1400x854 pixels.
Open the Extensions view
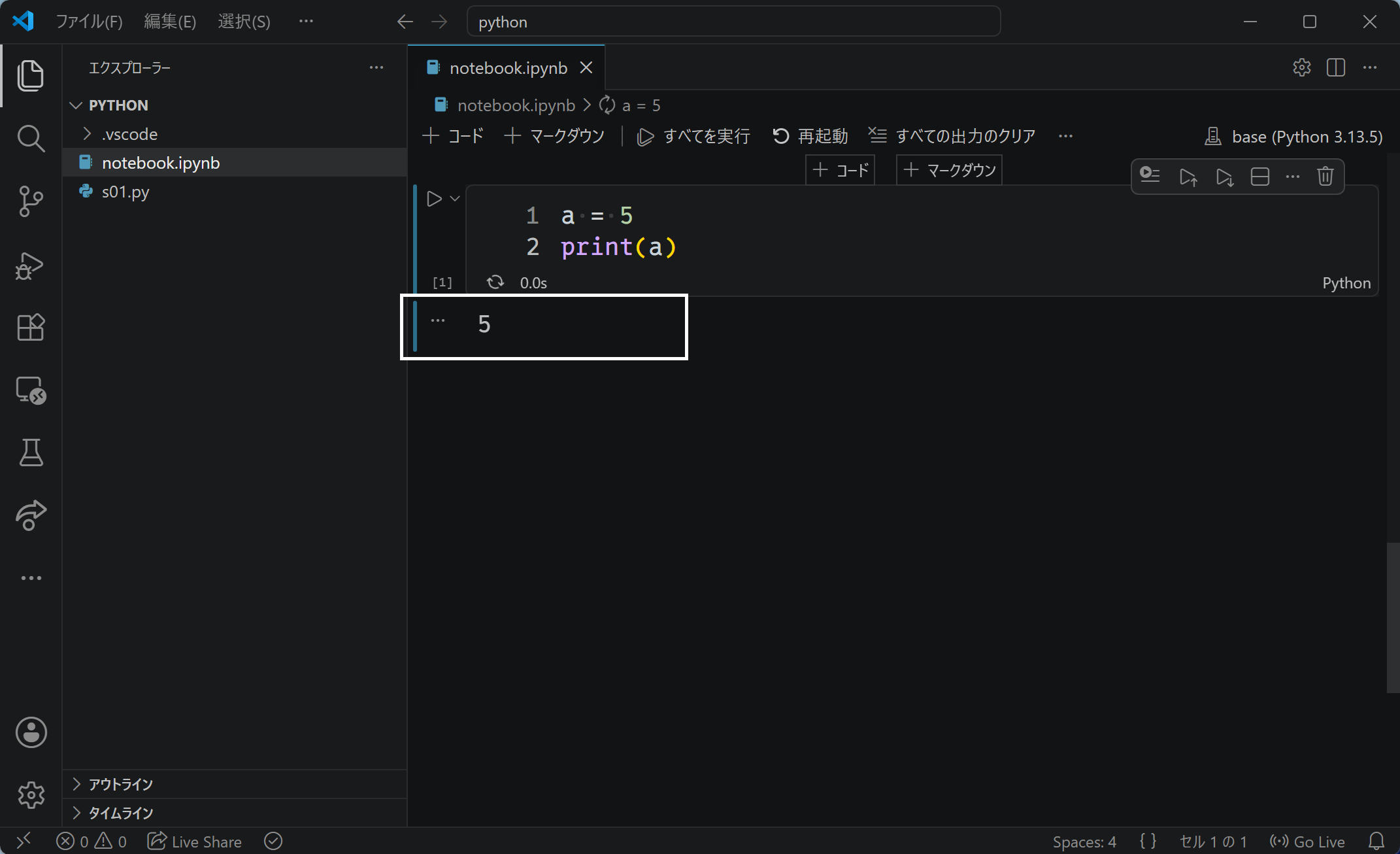31,327
